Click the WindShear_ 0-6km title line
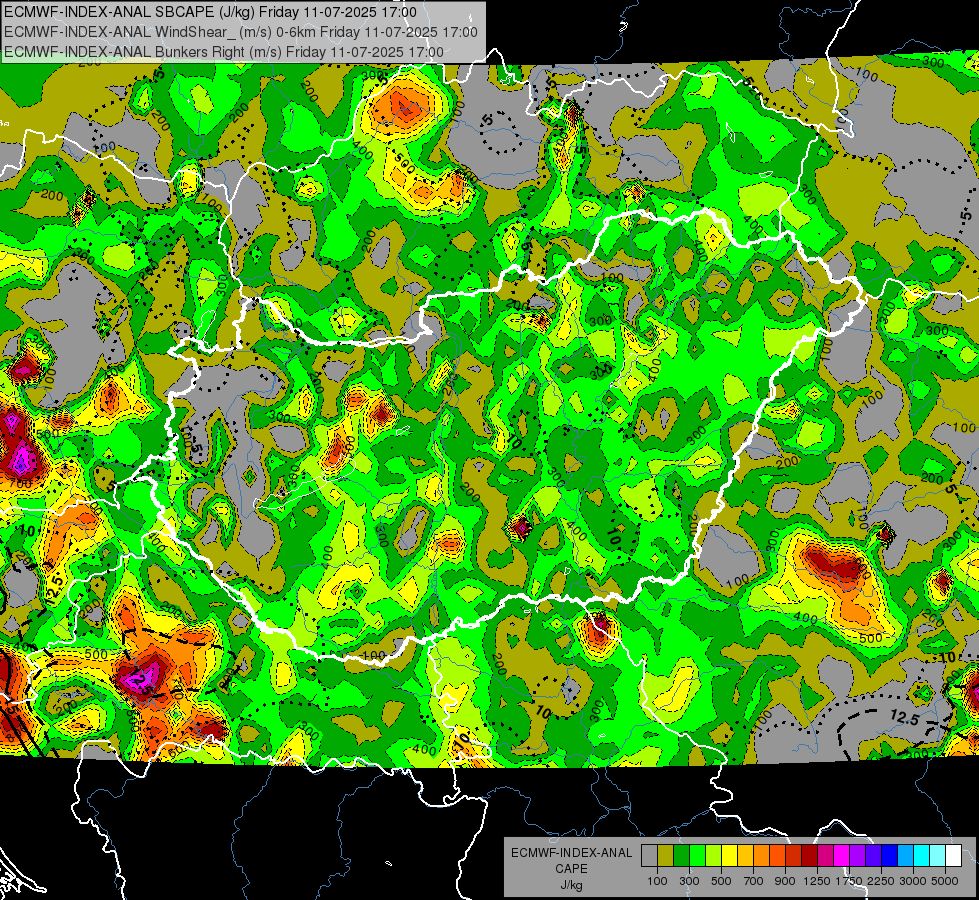The width and height of the screenshot is (979, 900). pyautogui.click(x=241, y=32)
